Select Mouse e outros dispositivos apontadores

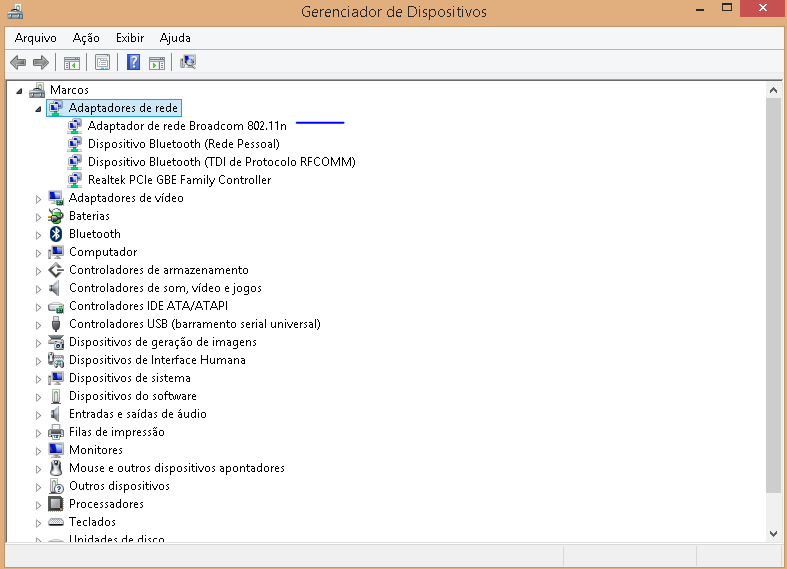177,468
